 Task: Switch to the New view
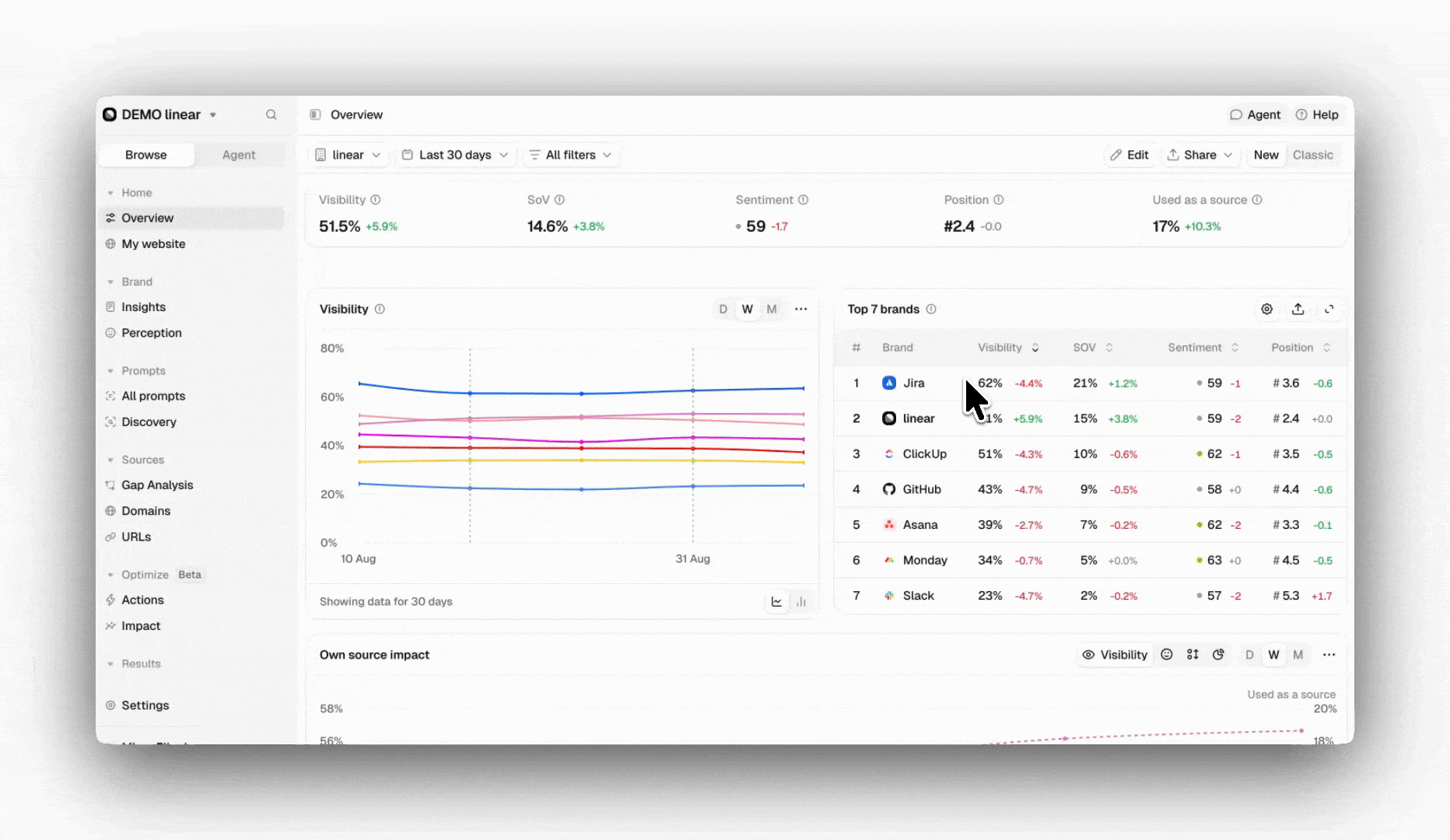[x=1266, y=155]
